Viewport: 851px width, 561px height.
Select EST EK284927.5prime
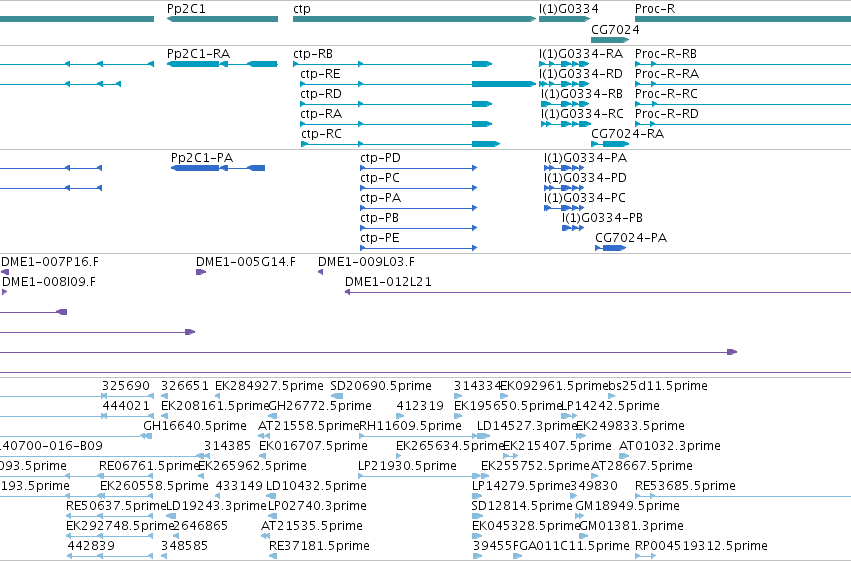[269, 386]
